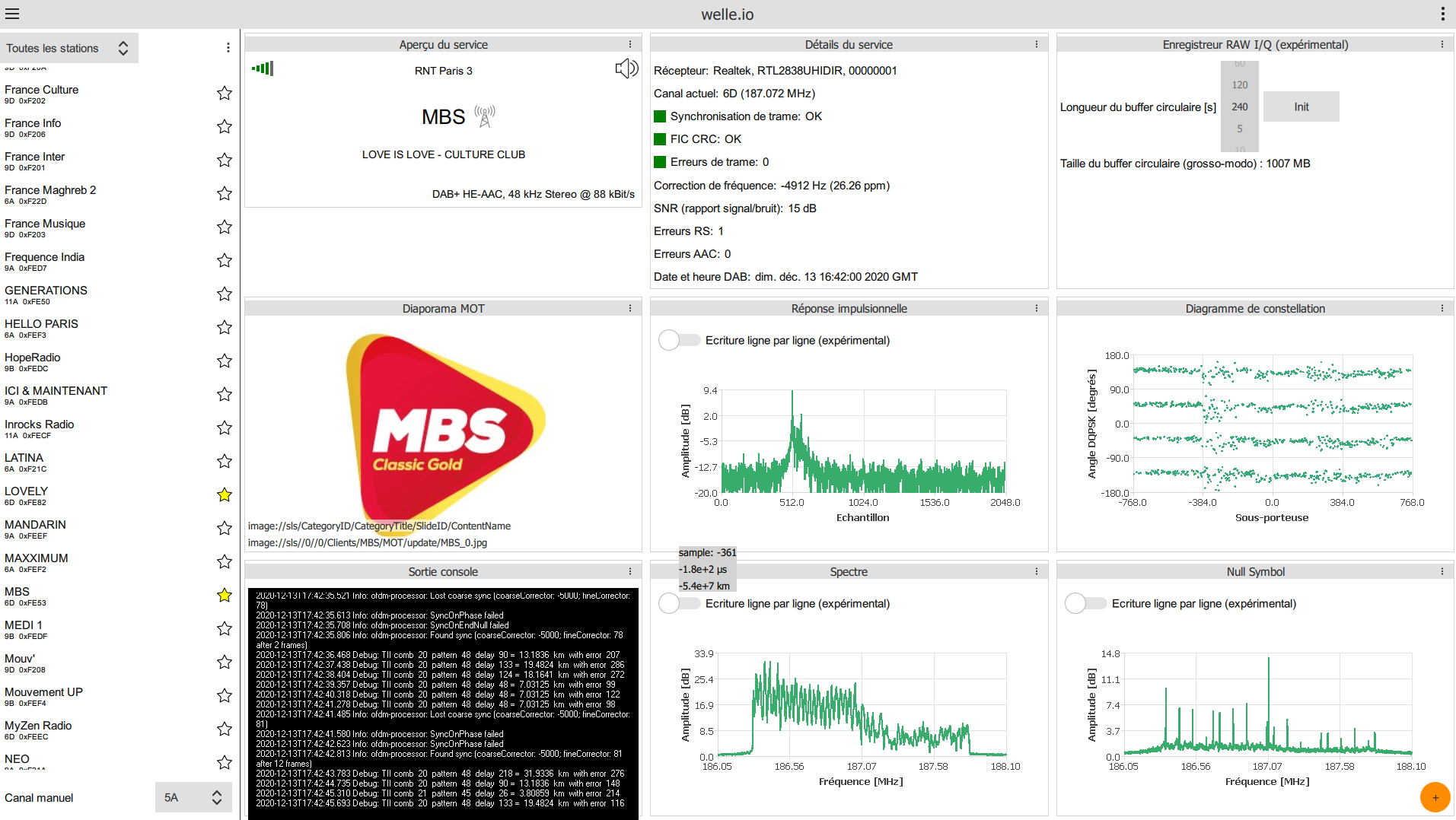Select the France Inter station
Viewport: 1456px width, 820px height.
pyautogui.click(x=107, y=160)
